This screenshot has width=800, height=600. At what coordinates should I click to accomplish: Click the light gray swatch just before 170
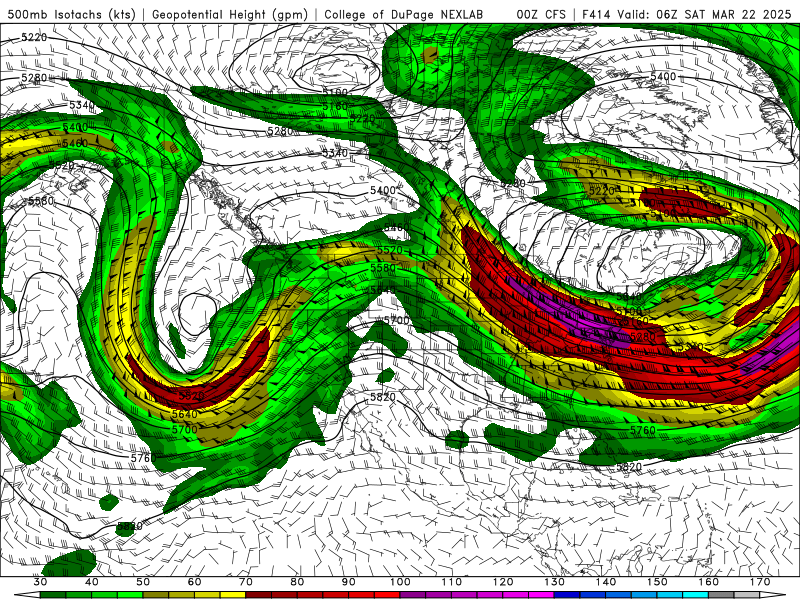(x=747, y=595)
